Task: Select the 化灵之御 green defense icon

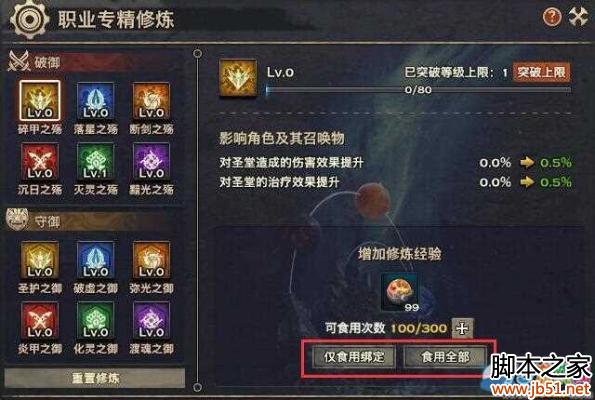Action: coord(95,320)
